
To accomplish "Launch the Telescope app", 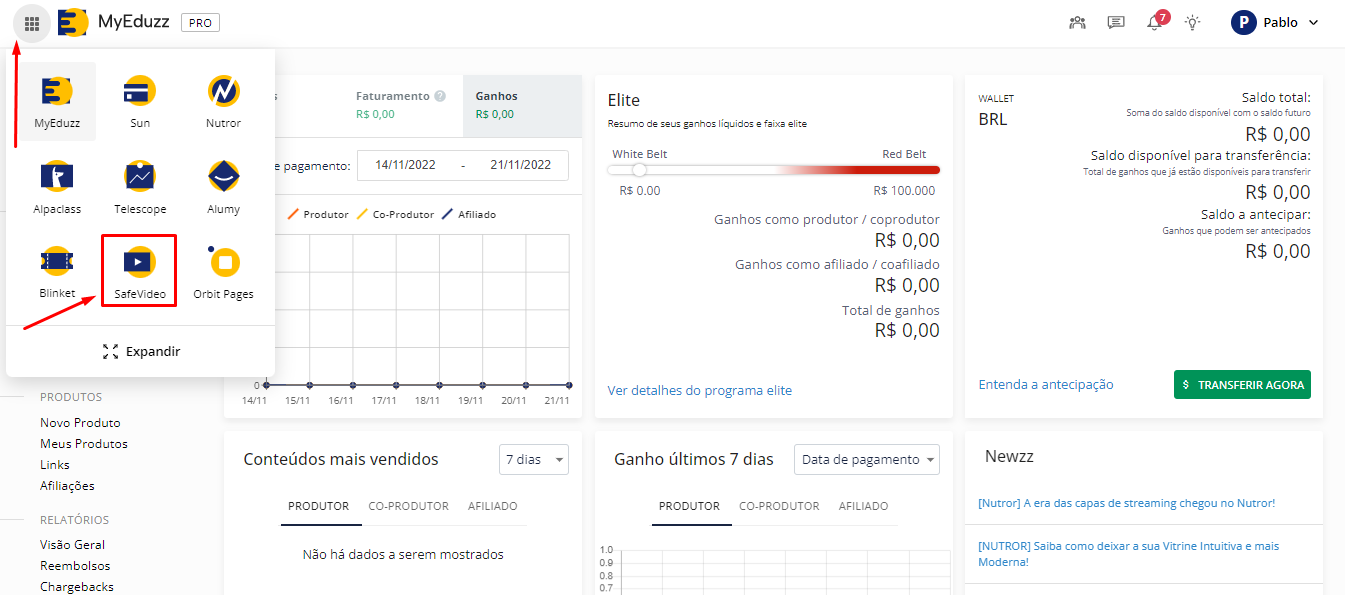I will click(139, 186).
